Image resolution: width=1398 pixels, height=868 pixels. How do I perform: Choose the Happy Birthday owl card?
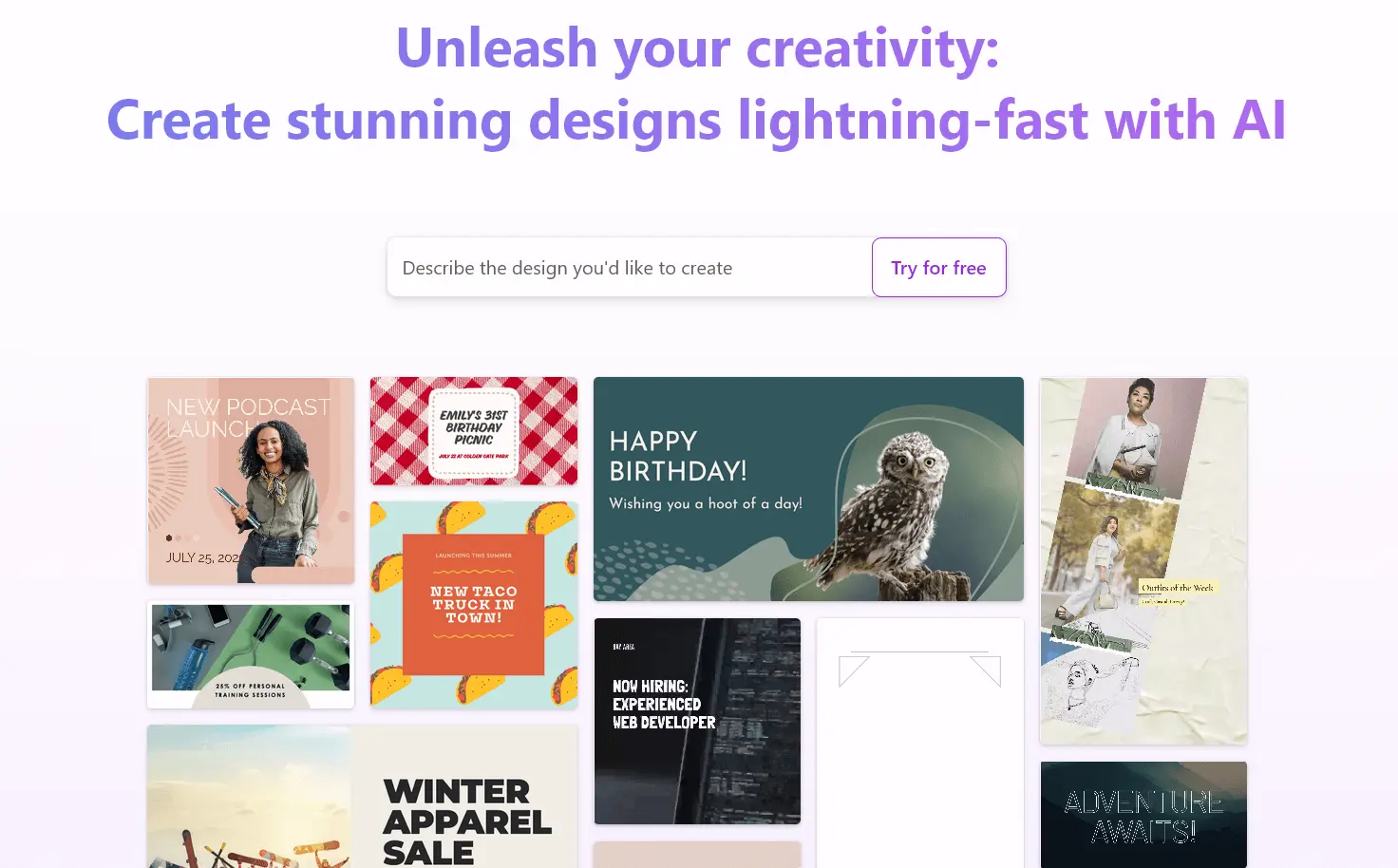point(808,489)
